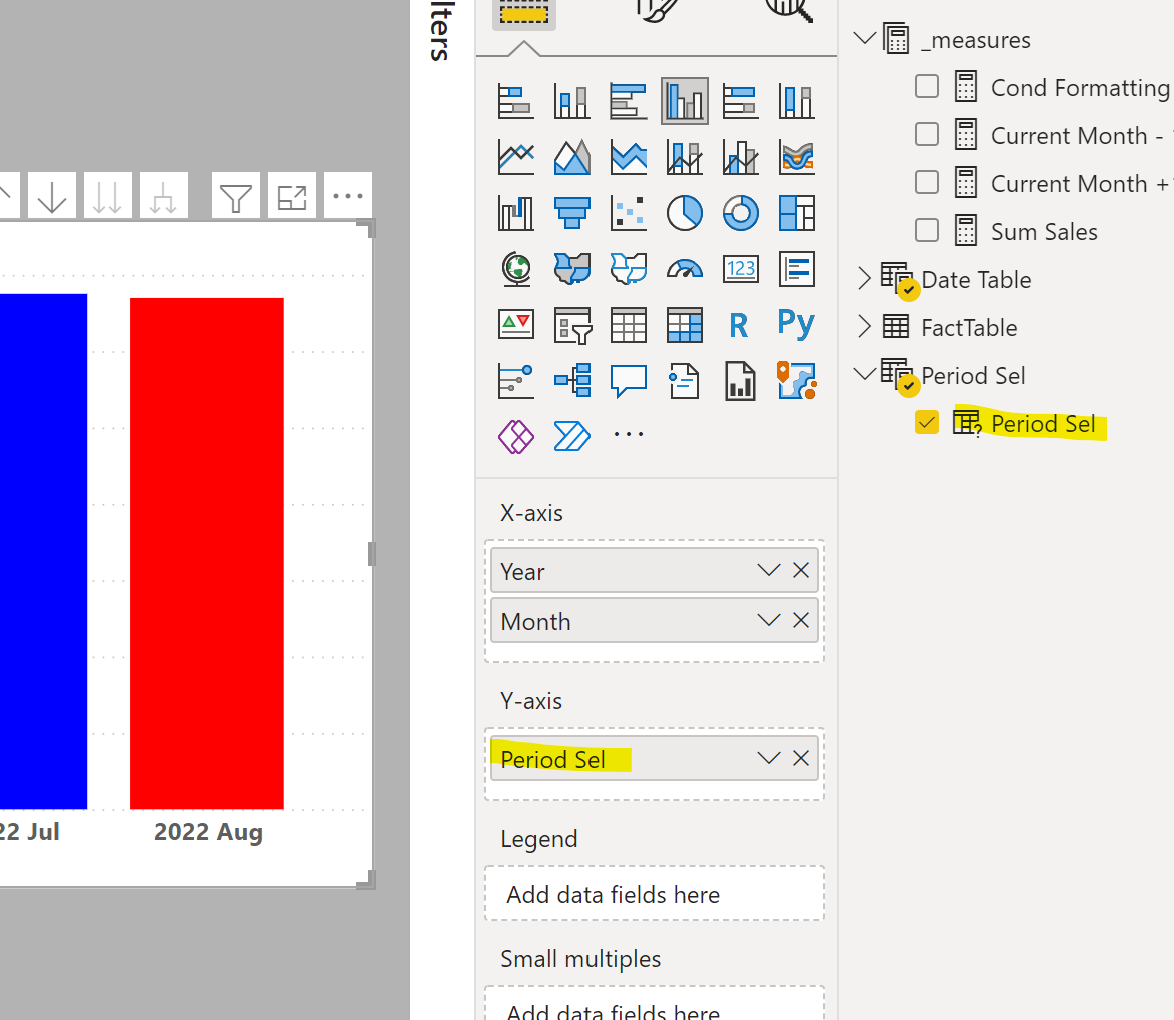Check the Sum Sales measure
1174x1020 pixels.
927,231
